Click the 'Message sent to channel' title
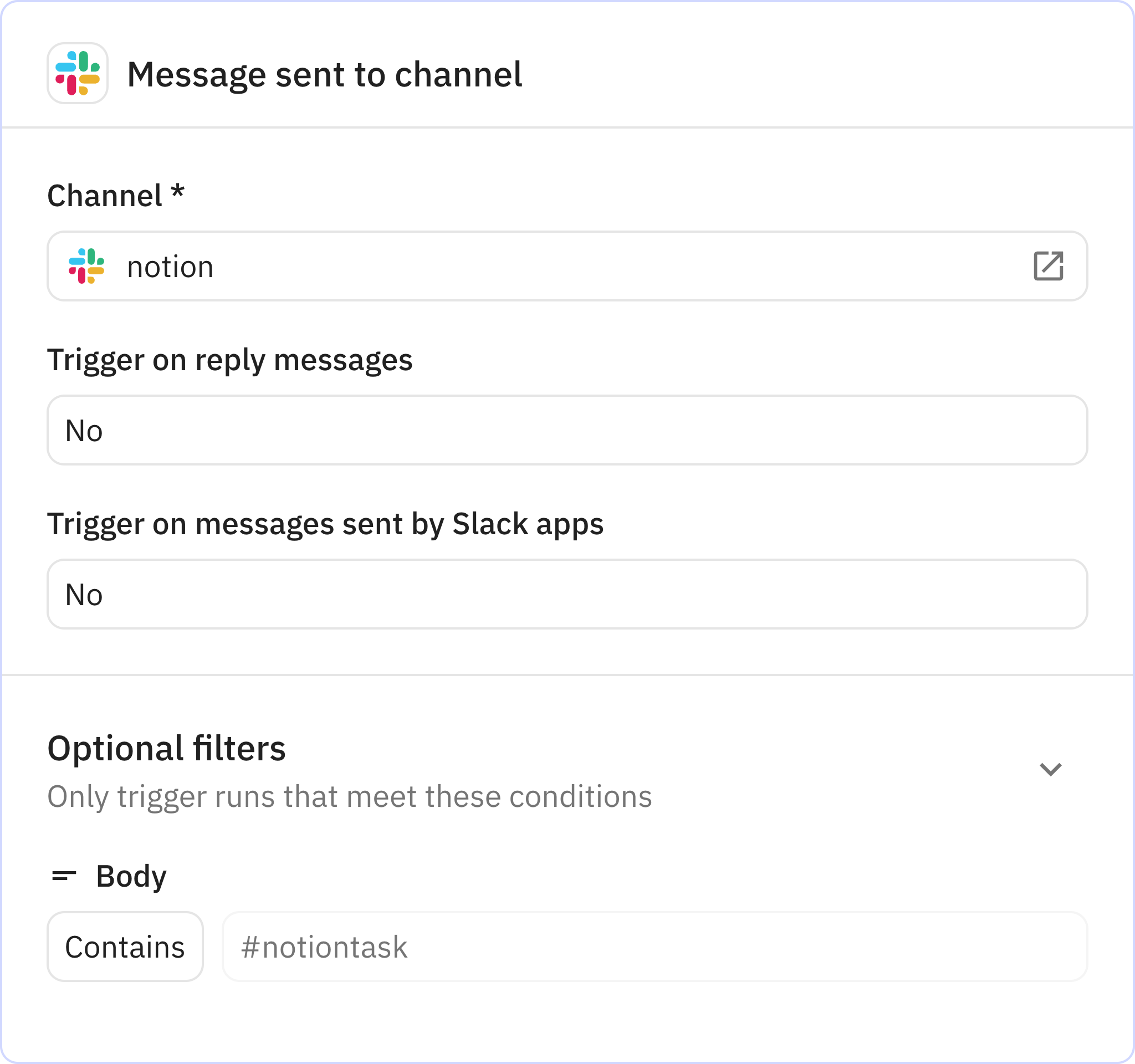 324,74
